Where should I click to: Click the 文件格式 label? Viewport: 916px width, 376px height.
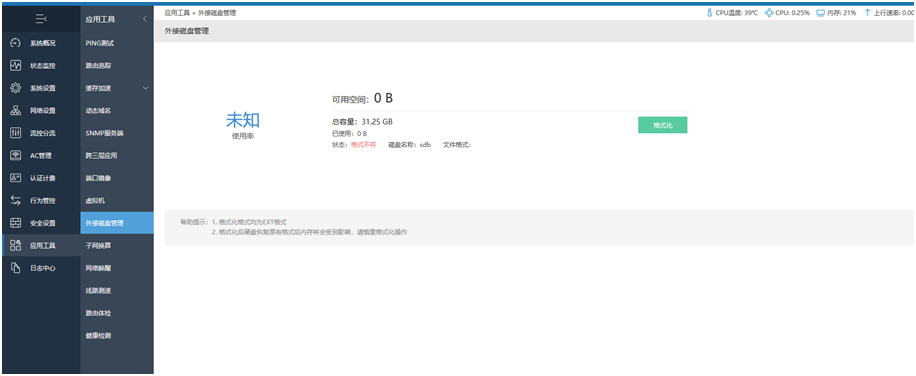click(457, 145)
